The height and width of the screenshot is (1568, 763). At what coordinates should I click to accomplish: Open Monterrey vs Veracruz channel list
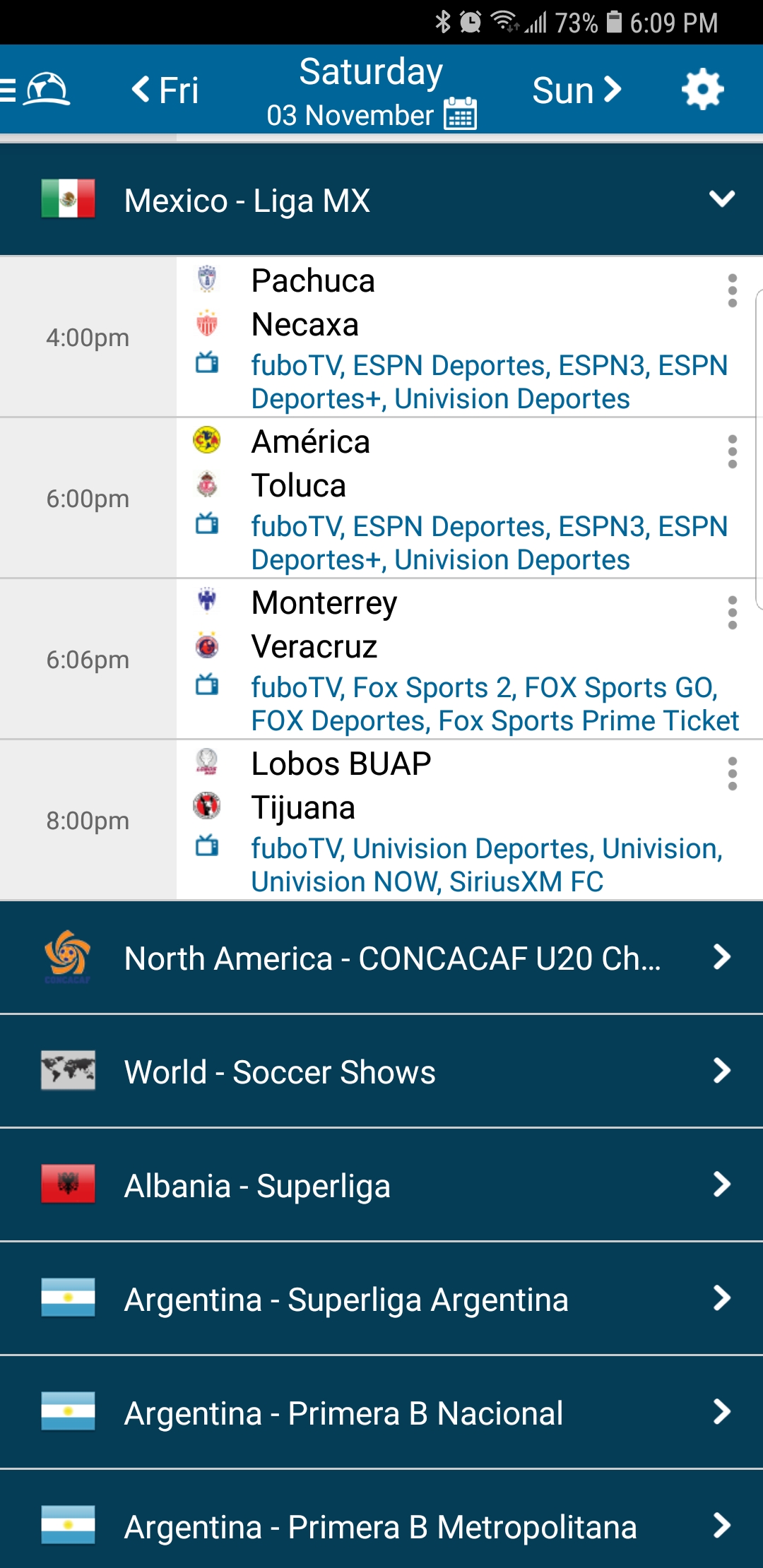pyautogui.click(x=495, y=703)
